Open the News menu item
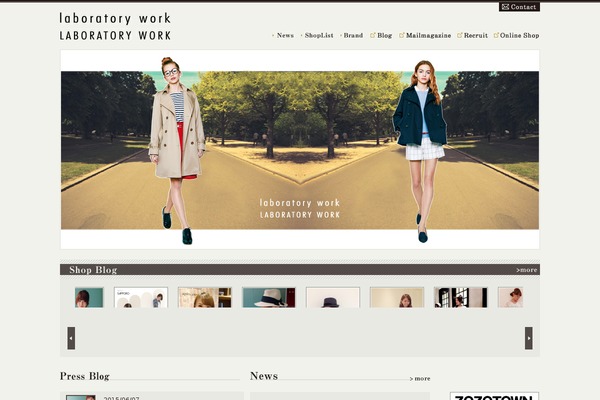The height and width of the screenshot is (400, 600). (285, 35)
